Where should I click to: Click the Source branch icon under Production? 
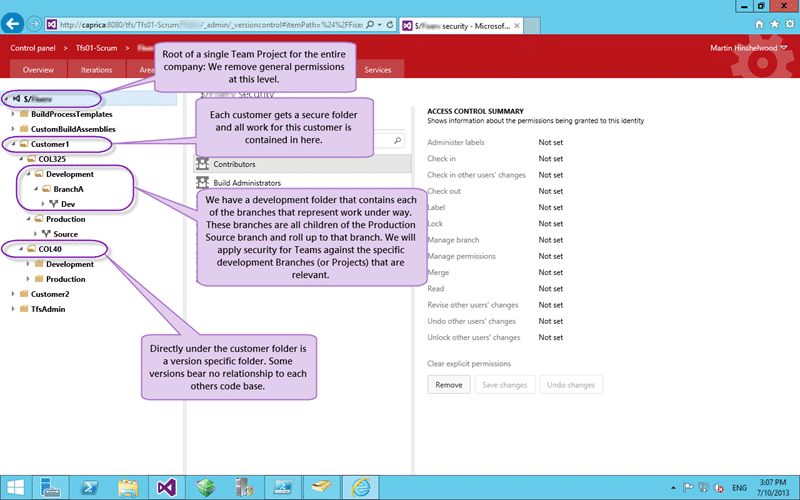pyautogui.click(x=46, y=234)
